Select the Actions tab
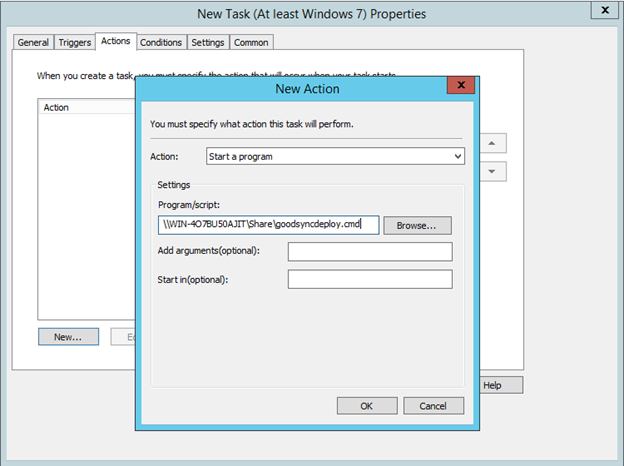624x466 pixels. [x=116, y=41]
